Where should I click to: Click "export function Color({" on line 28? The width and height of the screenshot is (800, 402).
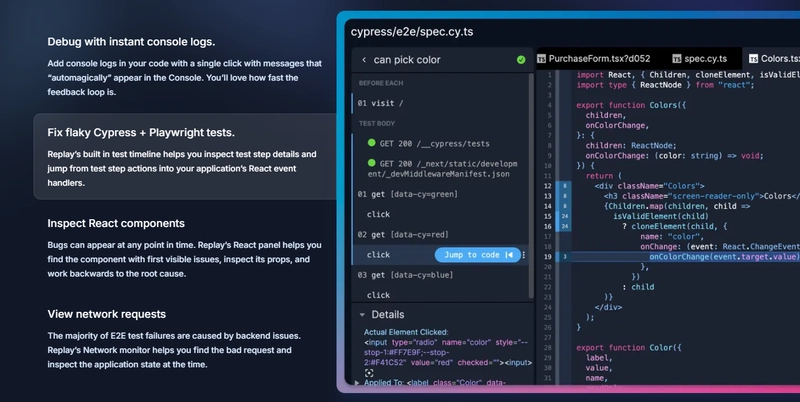[x=629, y=347]
